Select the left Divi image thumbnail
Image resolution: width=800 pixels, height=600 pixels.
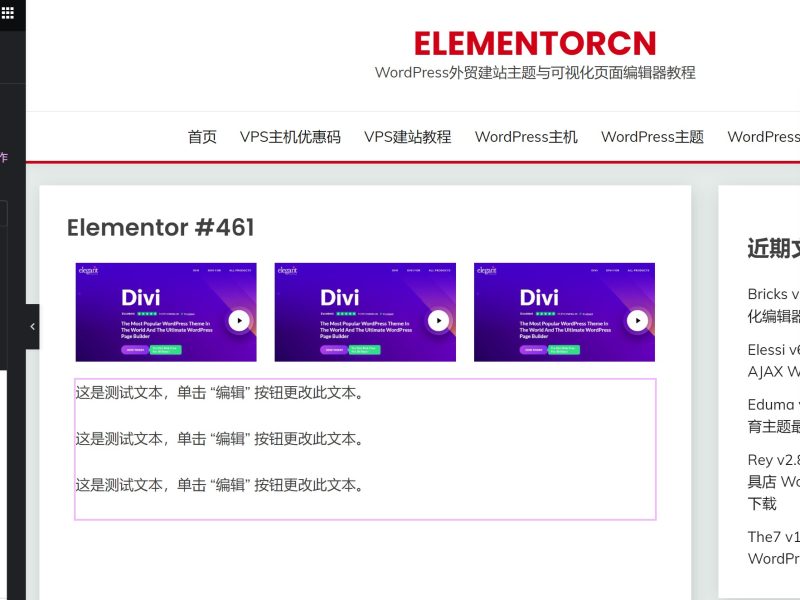[x=166, y=312]
